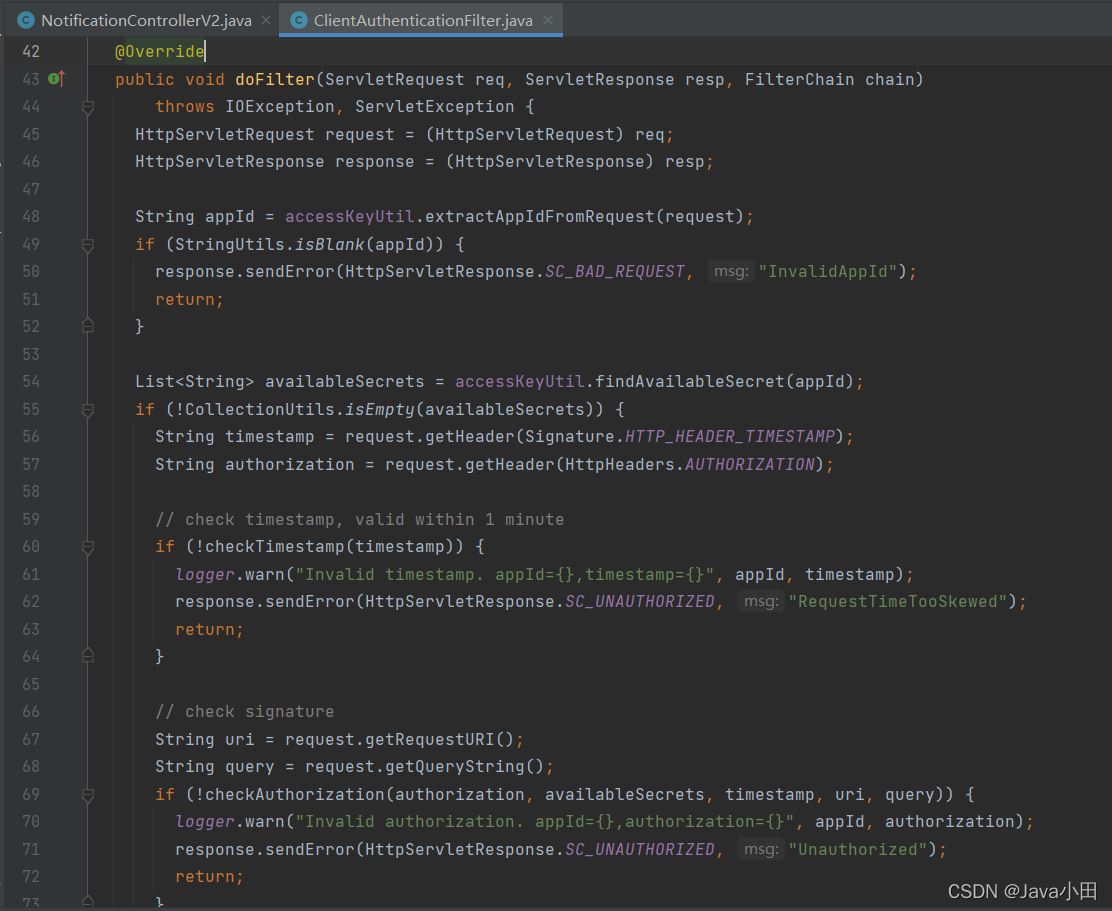Click the Java class icon on ClientAuthenticationFilter tab
The width and height of the screenshot is (1112, 911).
(299, 21)
